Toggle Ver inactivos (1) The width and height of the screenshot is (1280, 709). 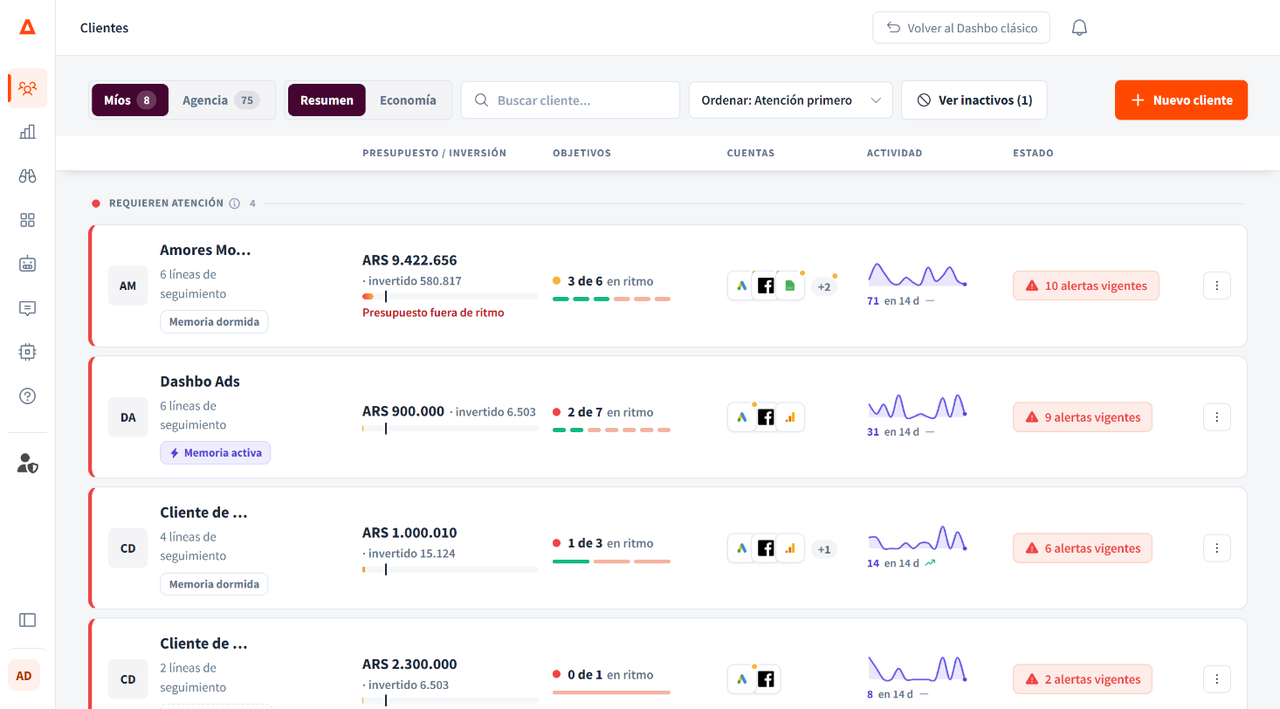974,100
